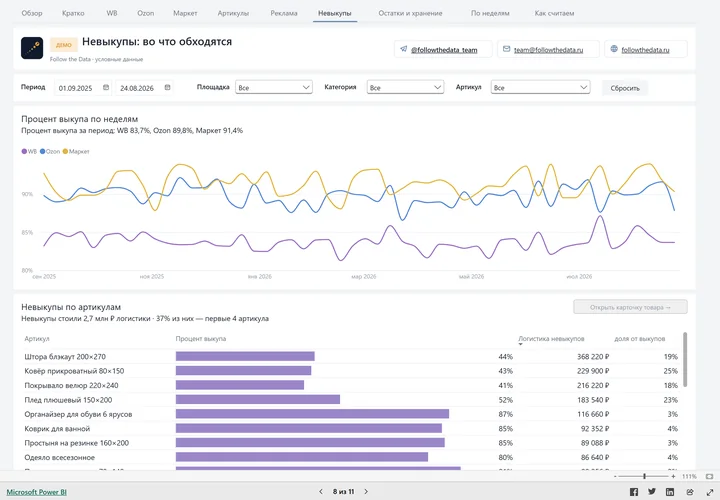The width and height of the screenshot is (720, 500).
Task: Zoom in with the plus button
Action: pyautogui.click(x=673, y=477)
